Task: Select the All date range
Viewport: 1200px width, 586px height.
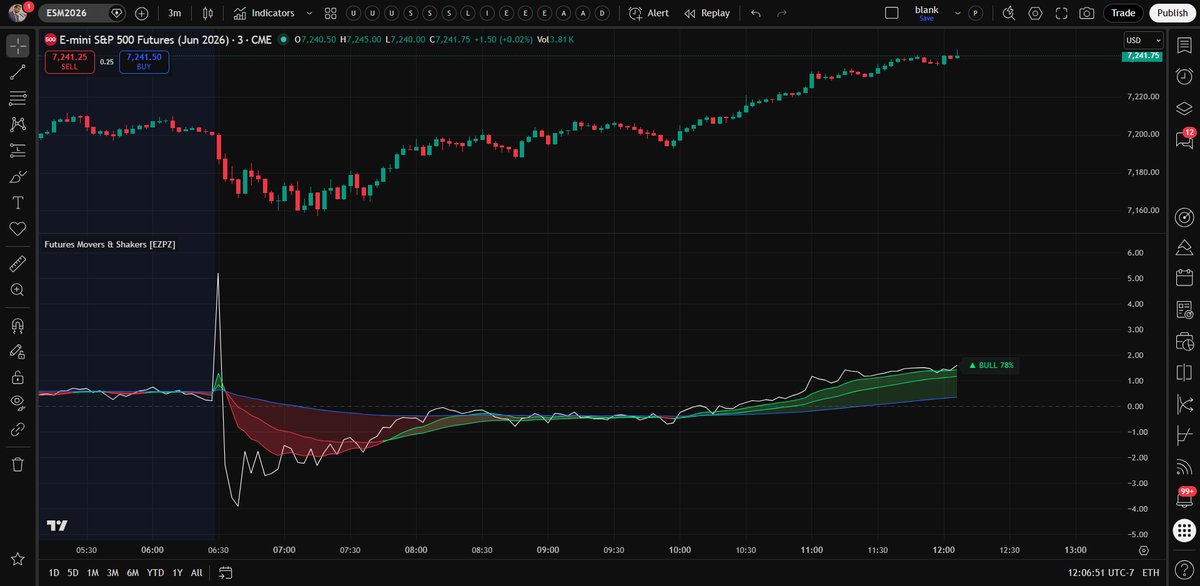Action: pos(196,572)
